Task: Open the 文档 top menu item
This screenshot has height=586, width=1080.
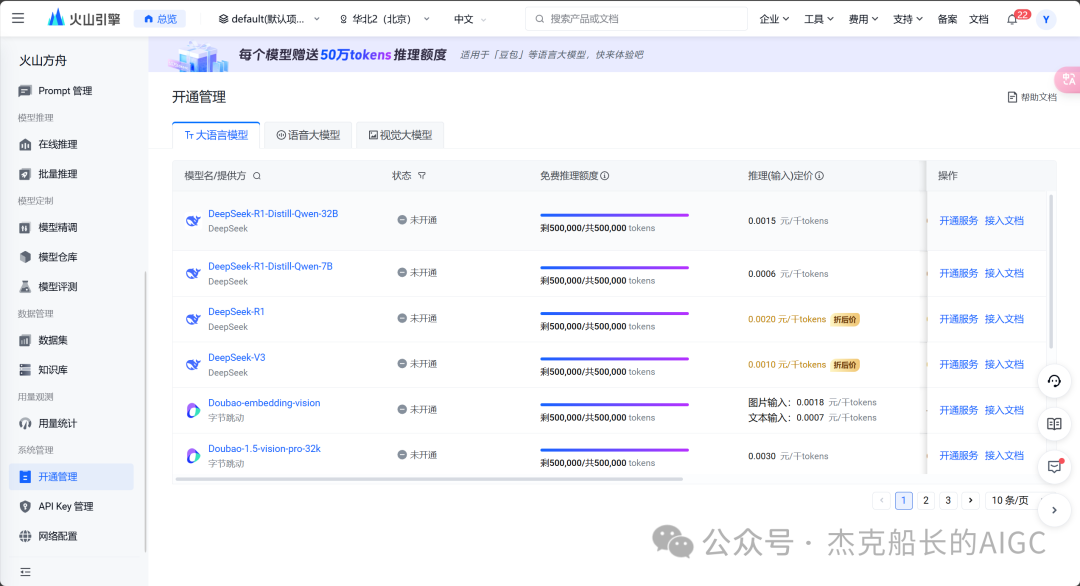Action: (979, 19)
